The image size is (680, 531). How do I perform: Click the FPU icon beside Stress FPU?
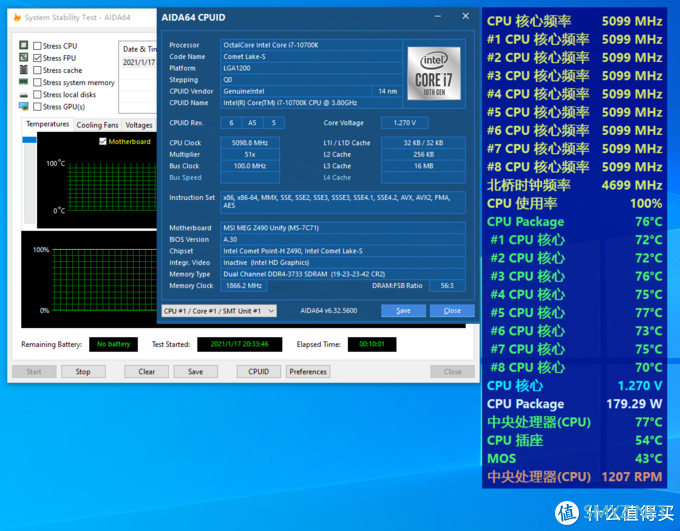pyautogui.click(x=24, y=57)
